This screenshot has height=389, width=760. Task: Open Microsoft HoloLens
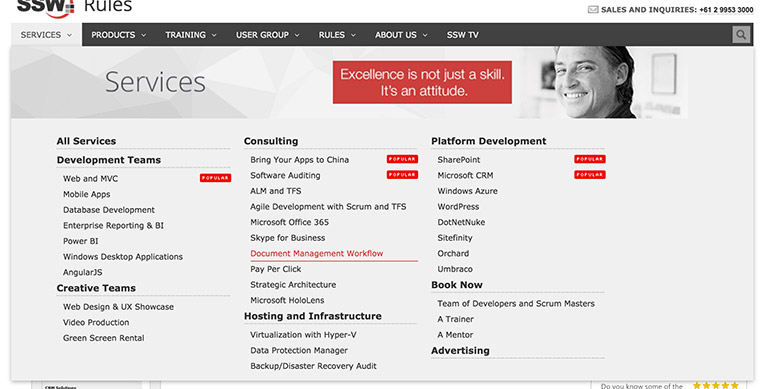coord(287,300)
